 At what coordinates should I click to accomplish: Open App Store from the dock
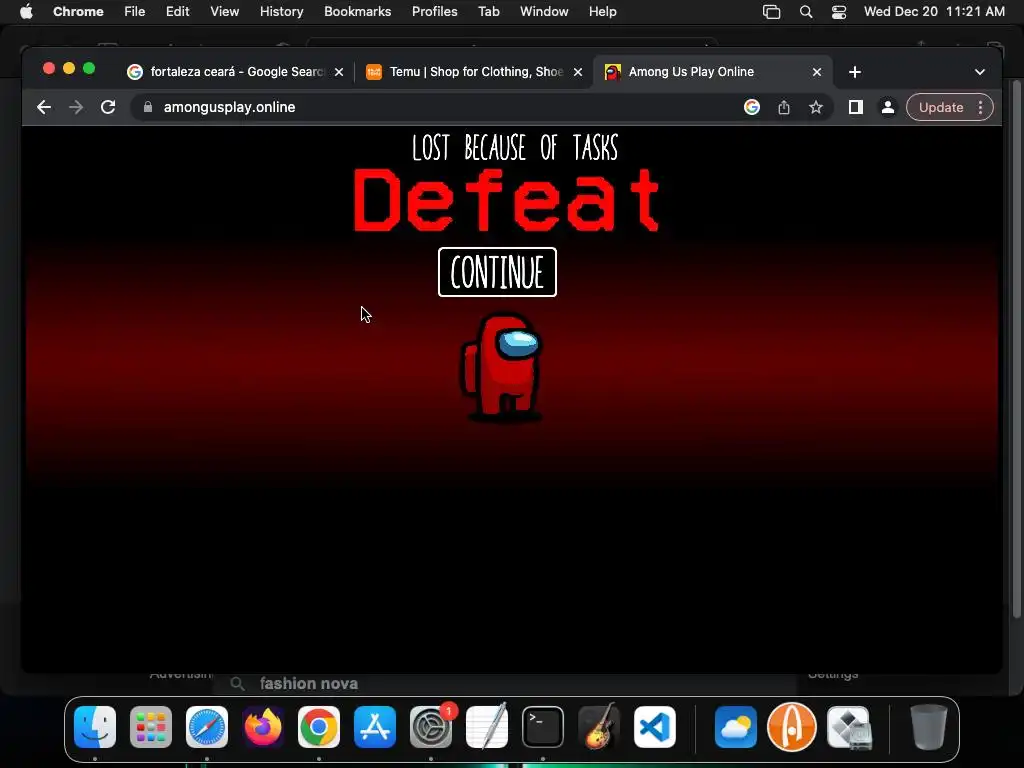pos(375,727)
